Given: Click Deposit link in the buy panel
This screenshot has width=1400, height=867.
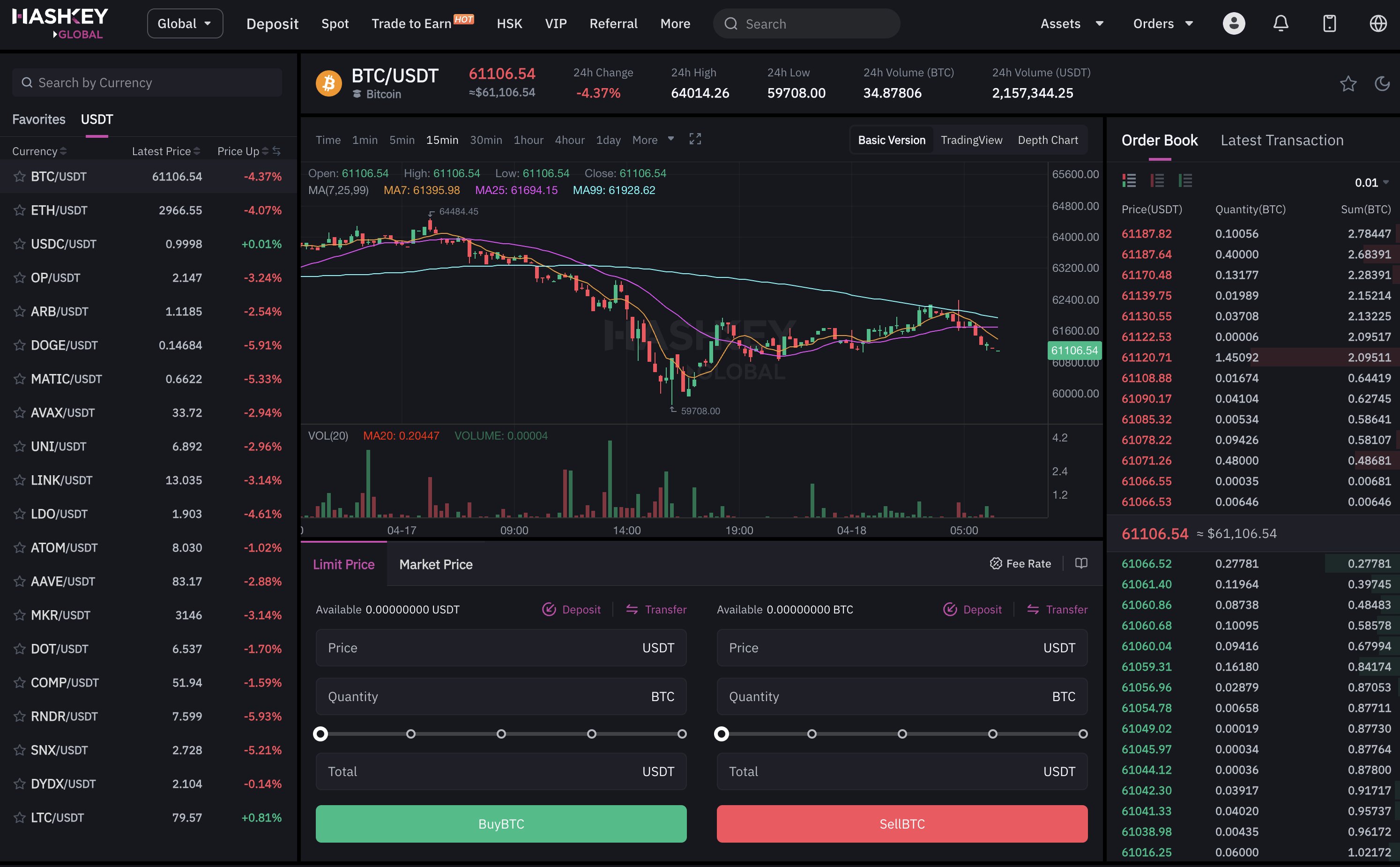Looking at the screenshot, I should pos(572,609).
